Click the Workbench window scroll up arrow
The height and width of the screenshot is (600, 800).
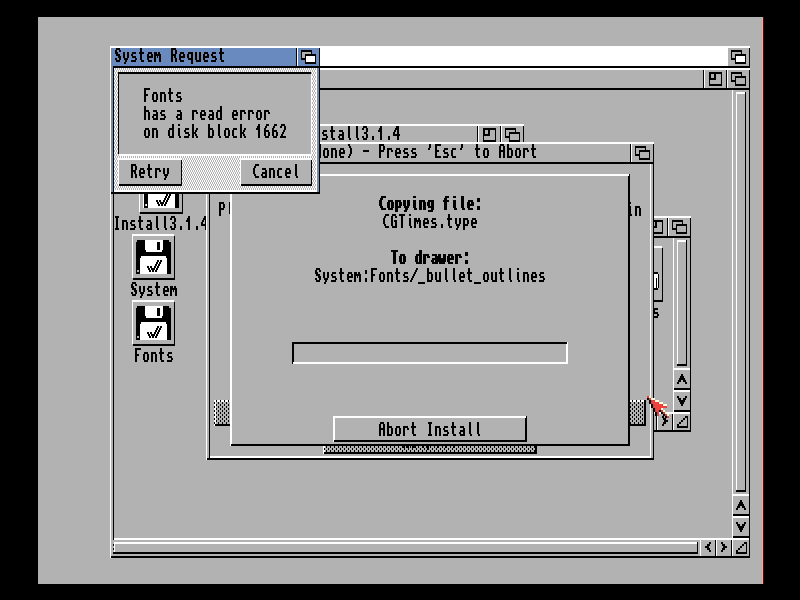coord(740,506)
